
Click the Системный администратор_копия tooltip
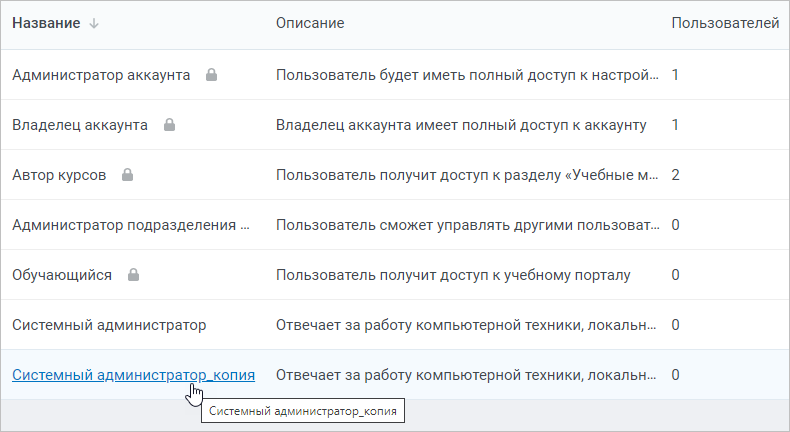[x=303, y=411]
